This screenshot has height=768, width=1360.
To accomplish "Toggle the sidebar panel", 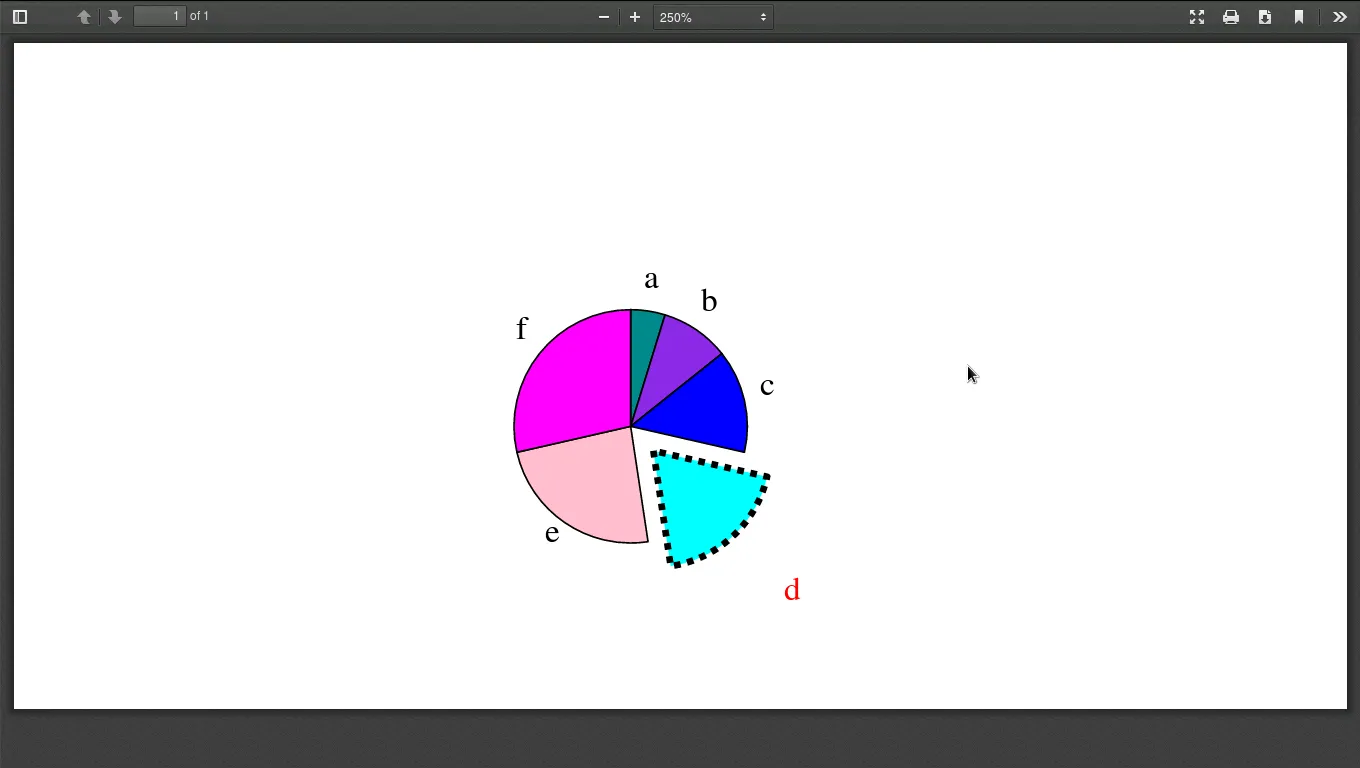I will pyautogui.click(x=20, y=17).
